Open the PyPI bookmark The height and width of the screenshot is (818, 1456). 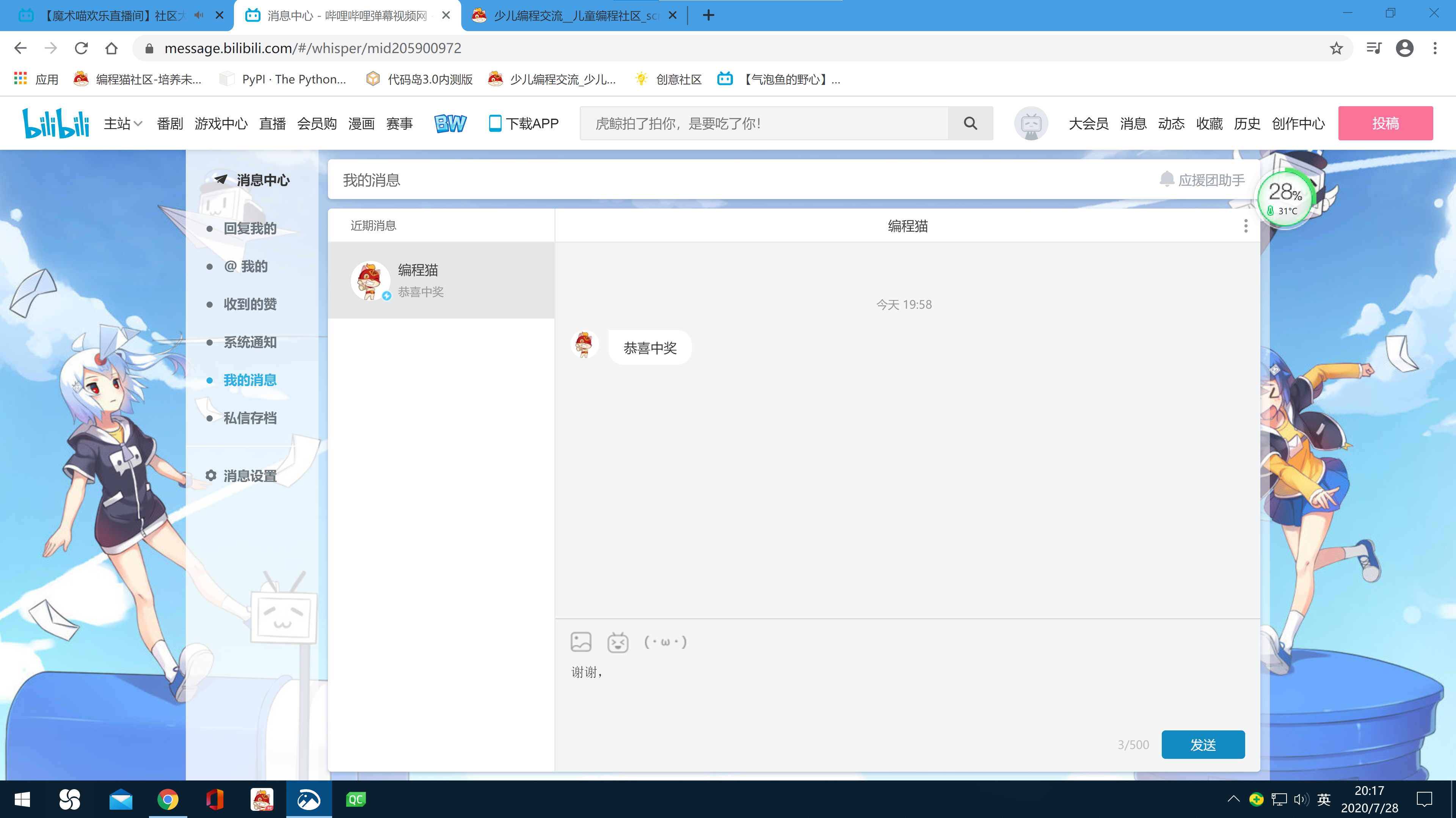(x=282, y=79)
